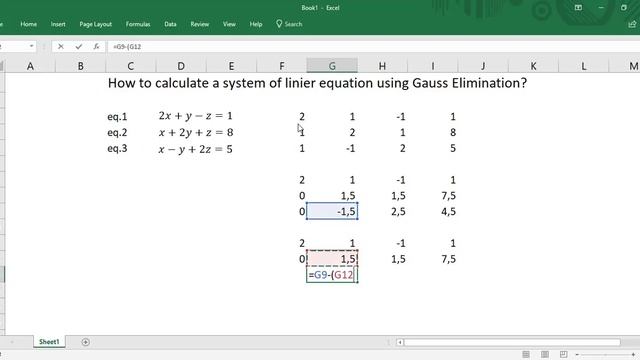The width and height of the screenshot is (640, 360).
Task: Zoom out using the minus button
Action: point(577,354)
